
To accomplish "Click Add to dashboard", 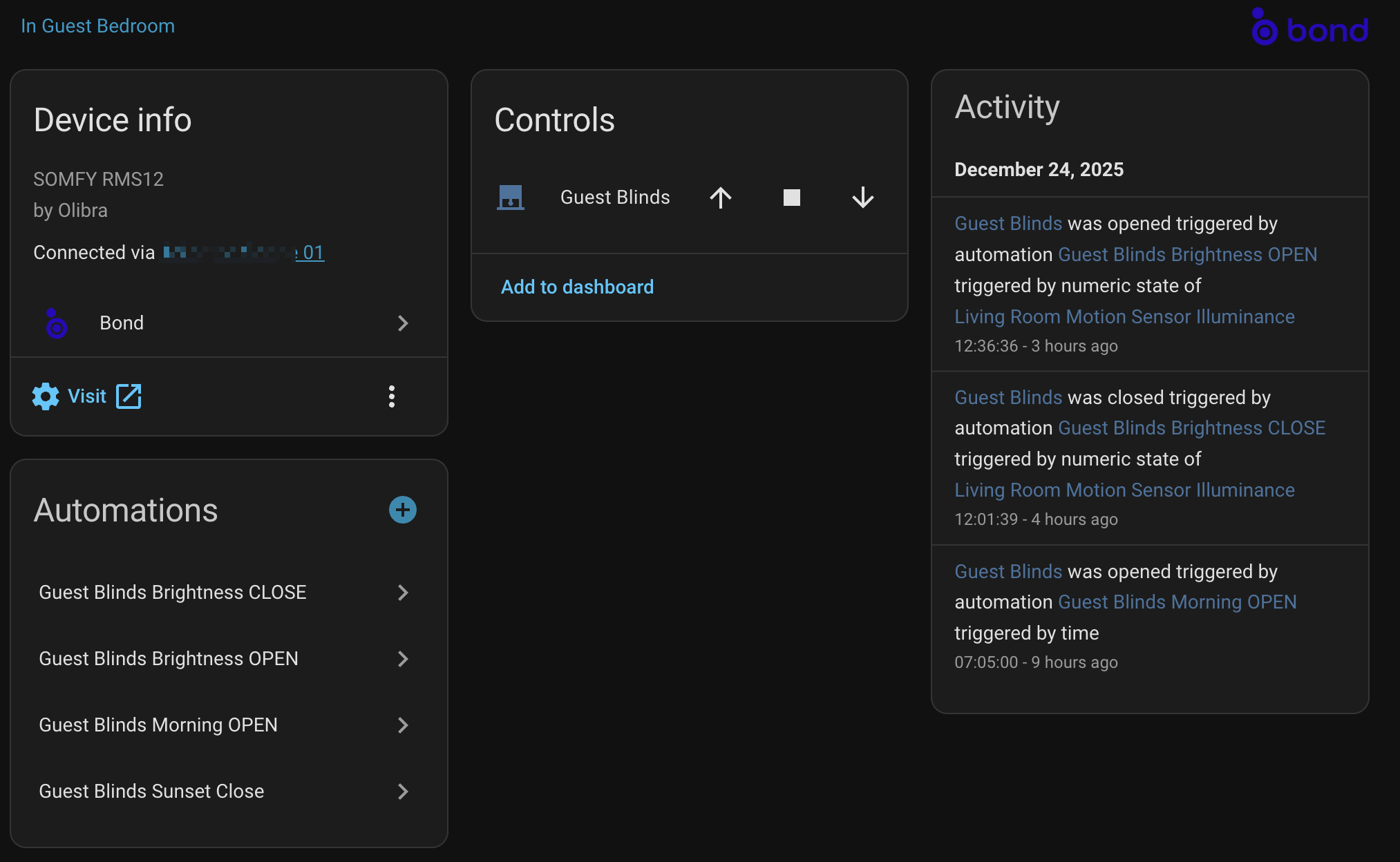I will 577,287.
